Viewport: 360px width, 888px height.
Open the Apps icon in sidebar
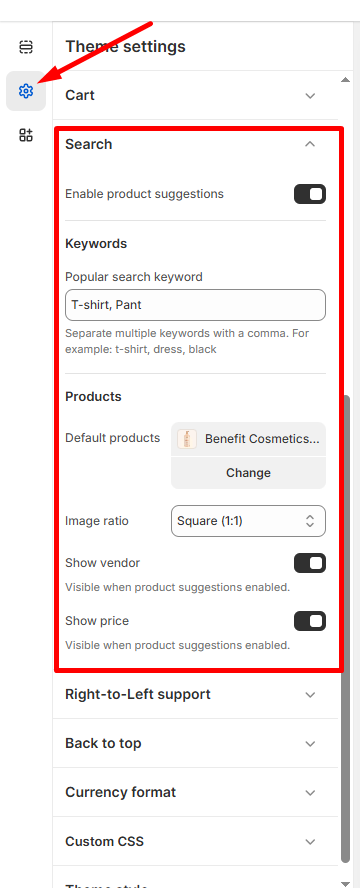(x=26, y=135)
